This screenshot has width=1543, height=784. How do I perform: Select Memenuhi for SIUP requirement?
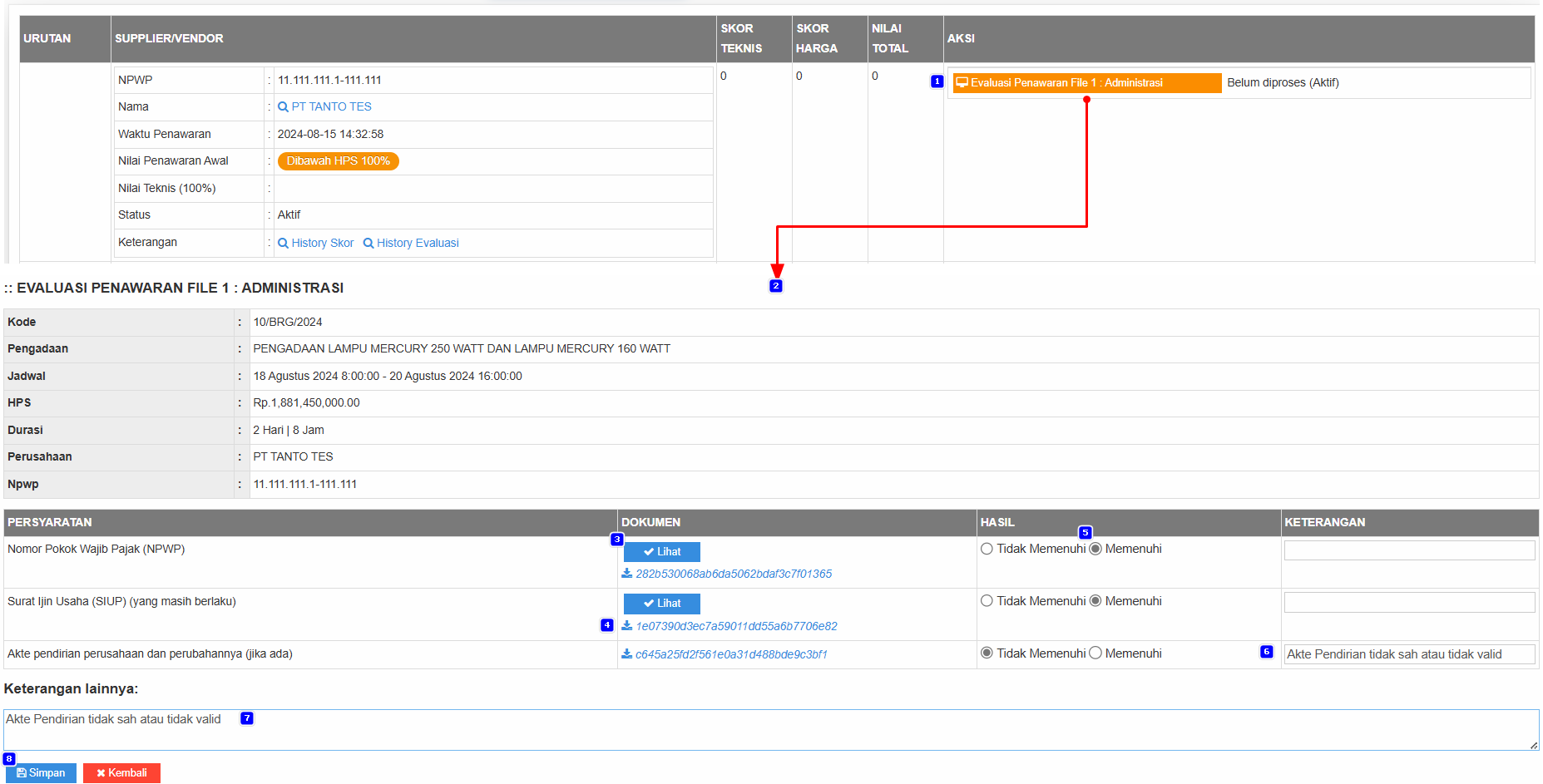[x=1095, y=601]
